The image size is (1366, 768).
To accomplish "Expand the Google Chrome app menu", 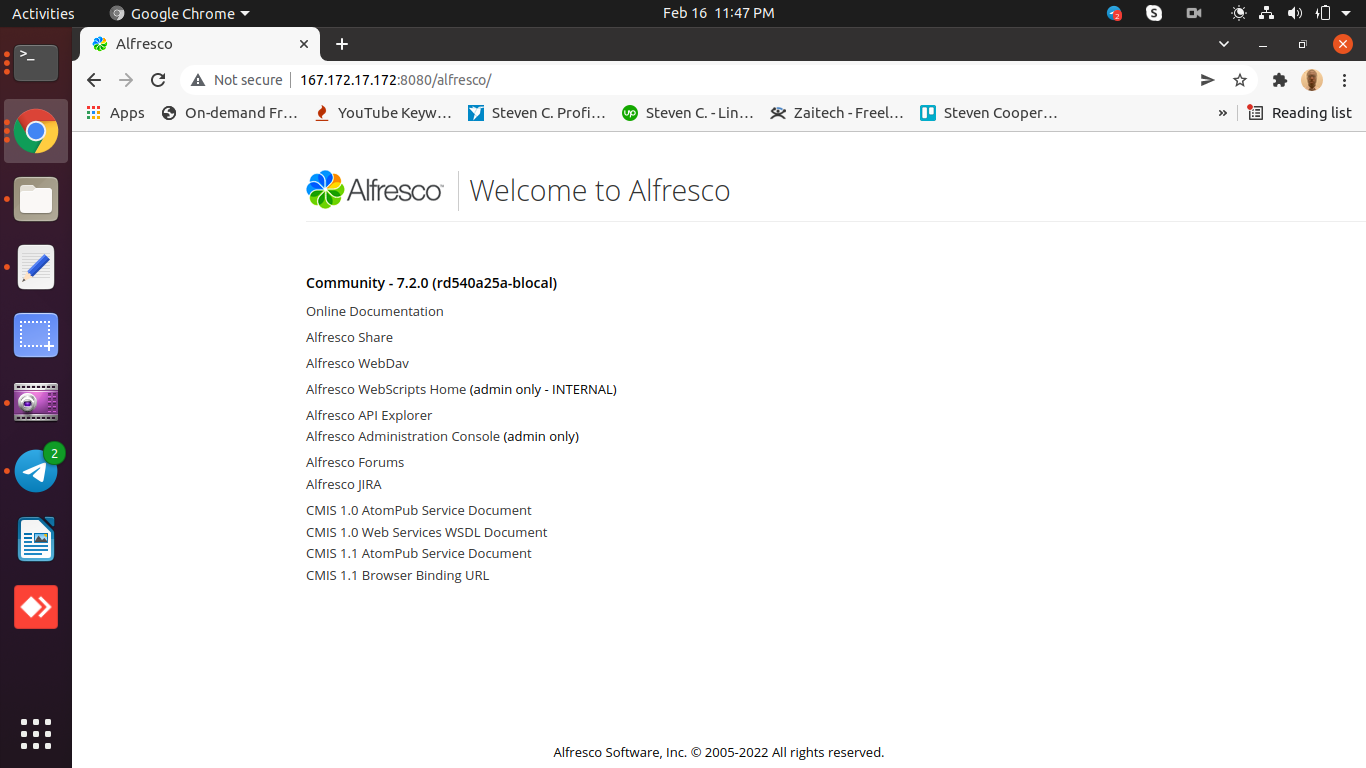I will pos(179,13).
